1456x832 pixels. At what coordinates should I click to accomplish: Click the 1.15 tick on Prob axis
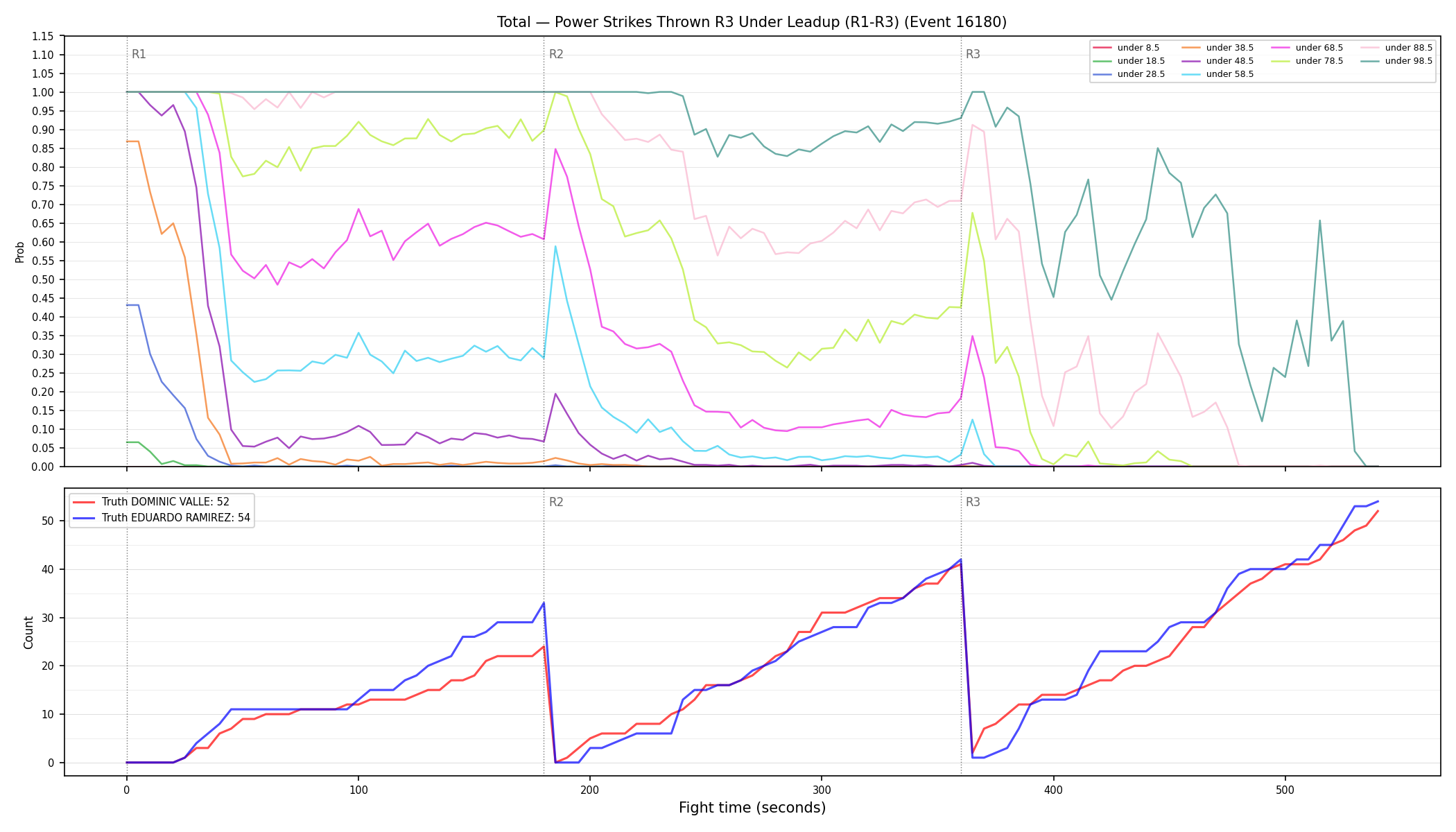(43, 36)
